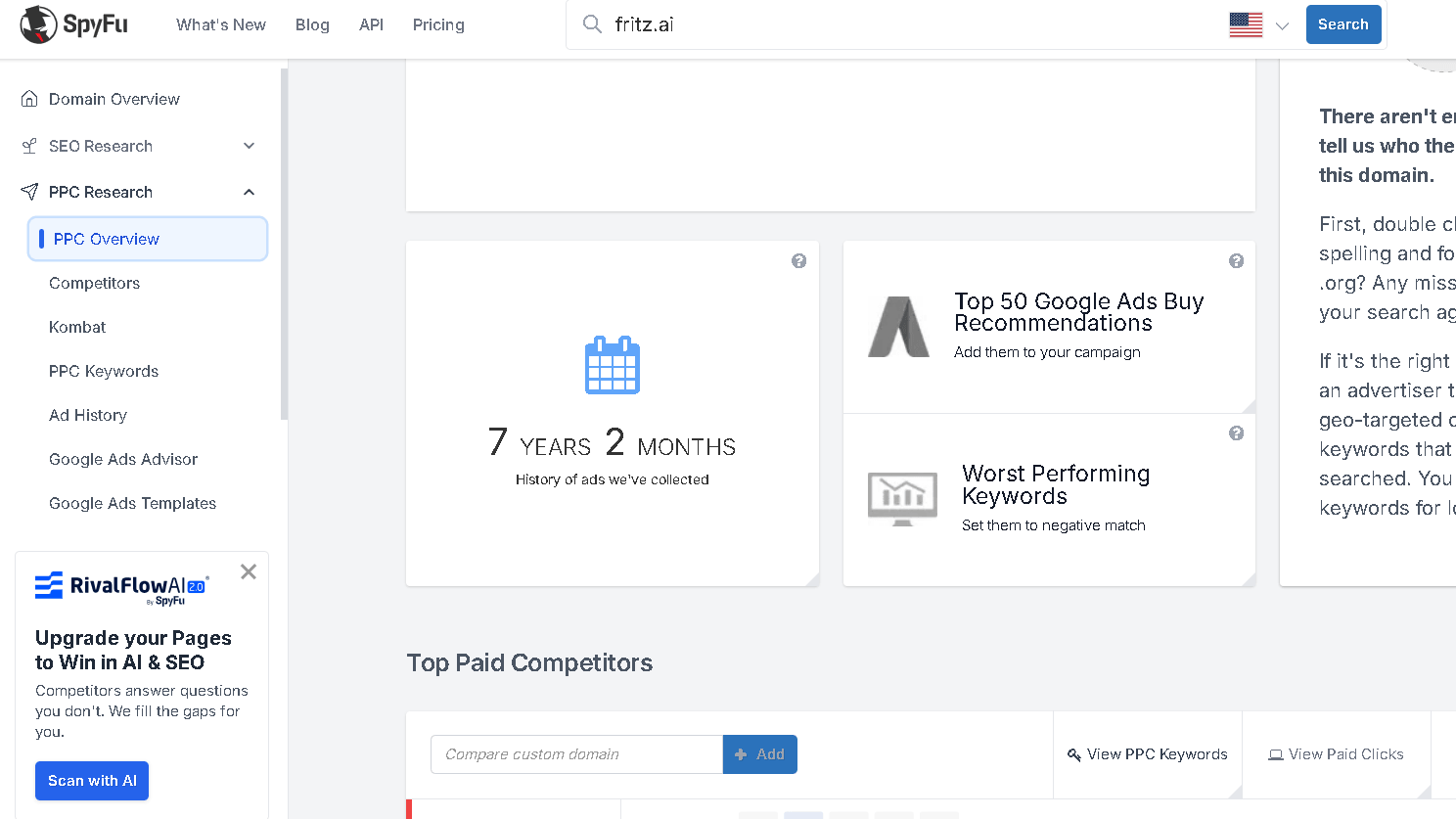1456x819 pixels.
Task: Open help tooltip on Worst Performing Keywords card
Action: pyautogui.click(x=1236, y=432)
